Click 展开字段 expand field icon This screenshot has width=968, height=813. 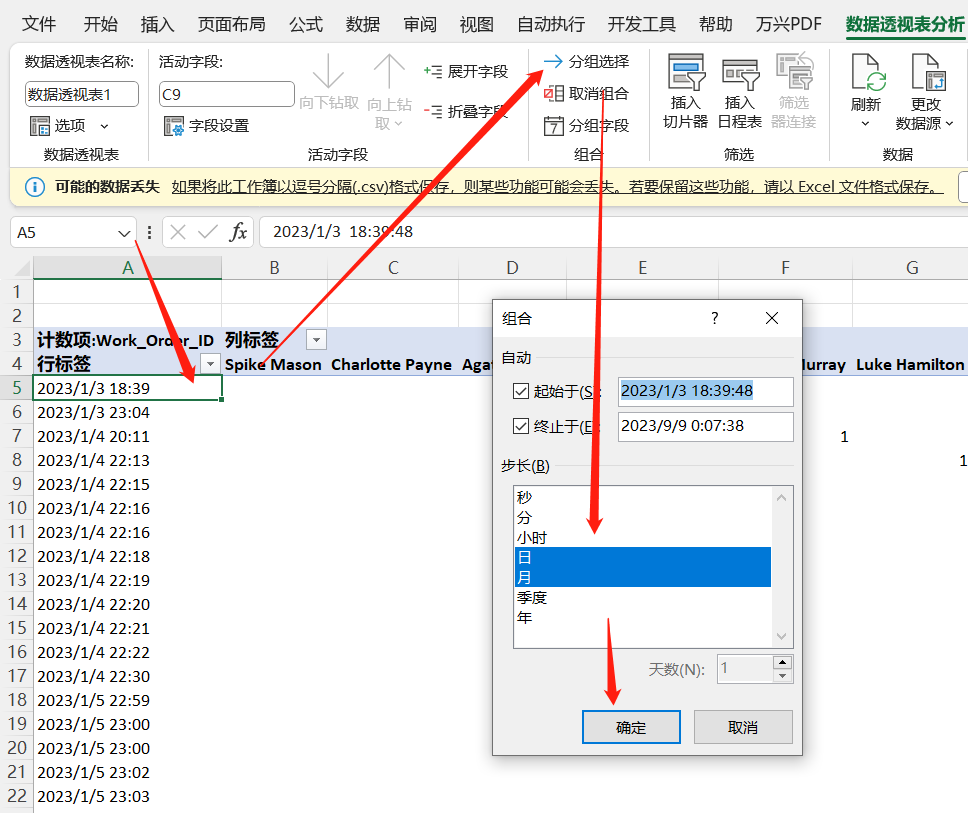[433, 72]
